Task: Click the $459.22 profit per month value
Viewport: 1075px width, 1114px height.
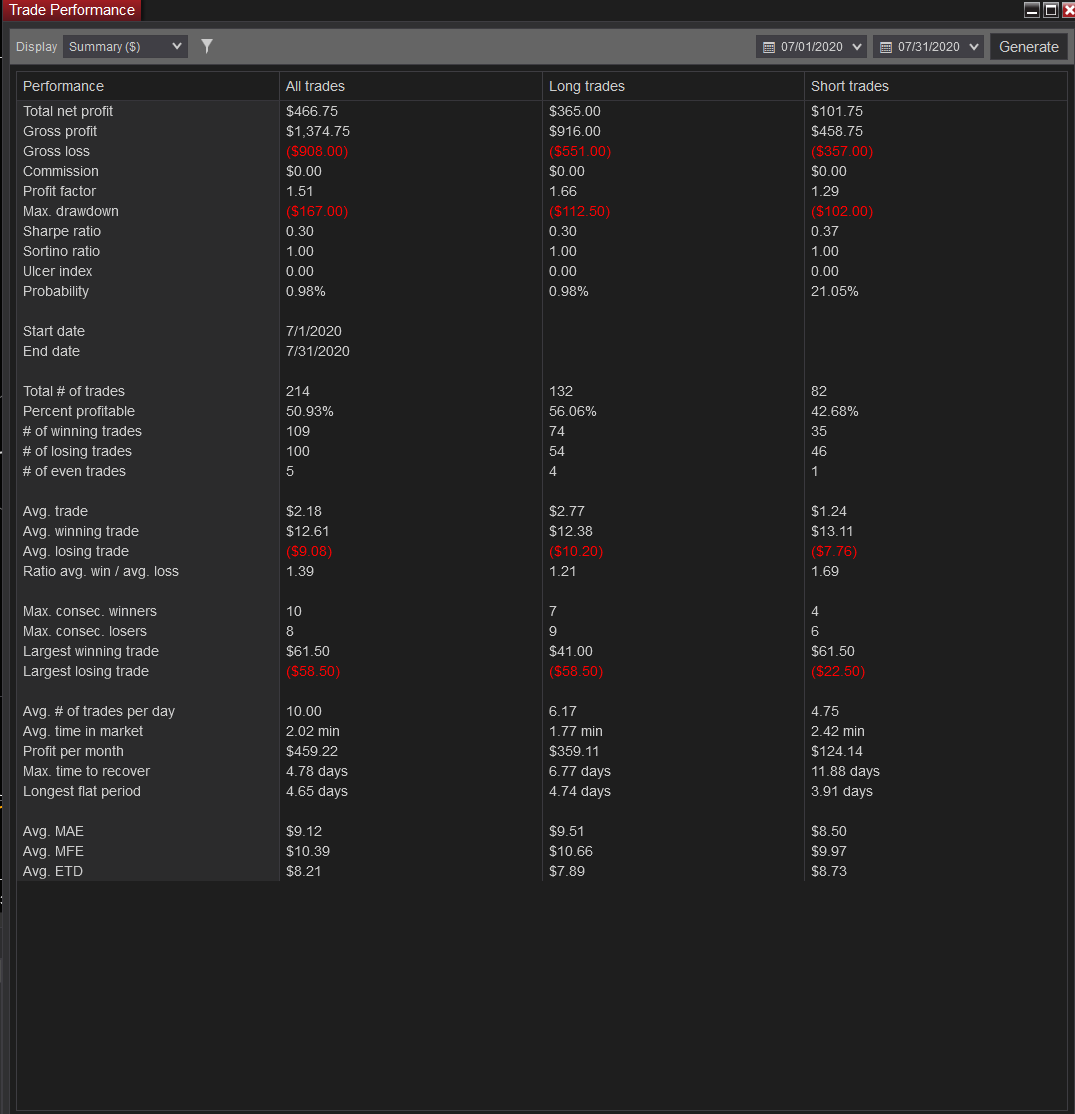Action: pos(312,751)
